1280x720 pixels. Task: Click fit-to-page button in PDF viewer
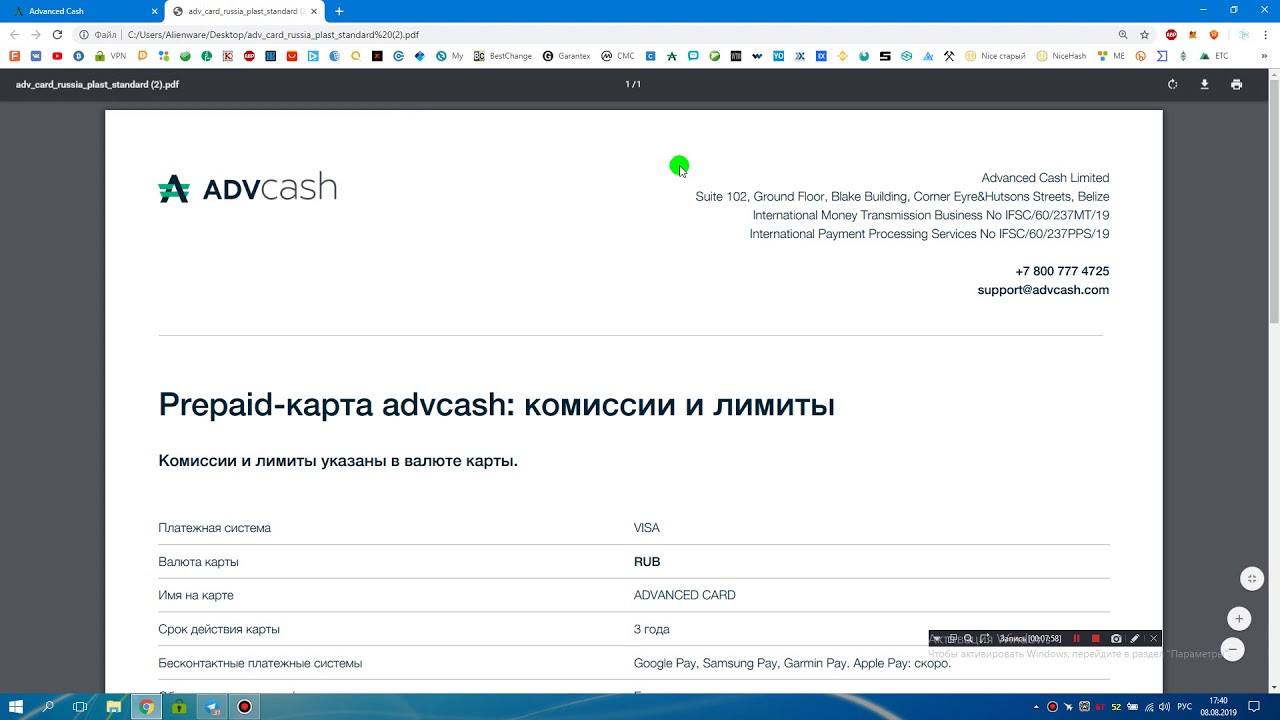tap(1251, 579)
